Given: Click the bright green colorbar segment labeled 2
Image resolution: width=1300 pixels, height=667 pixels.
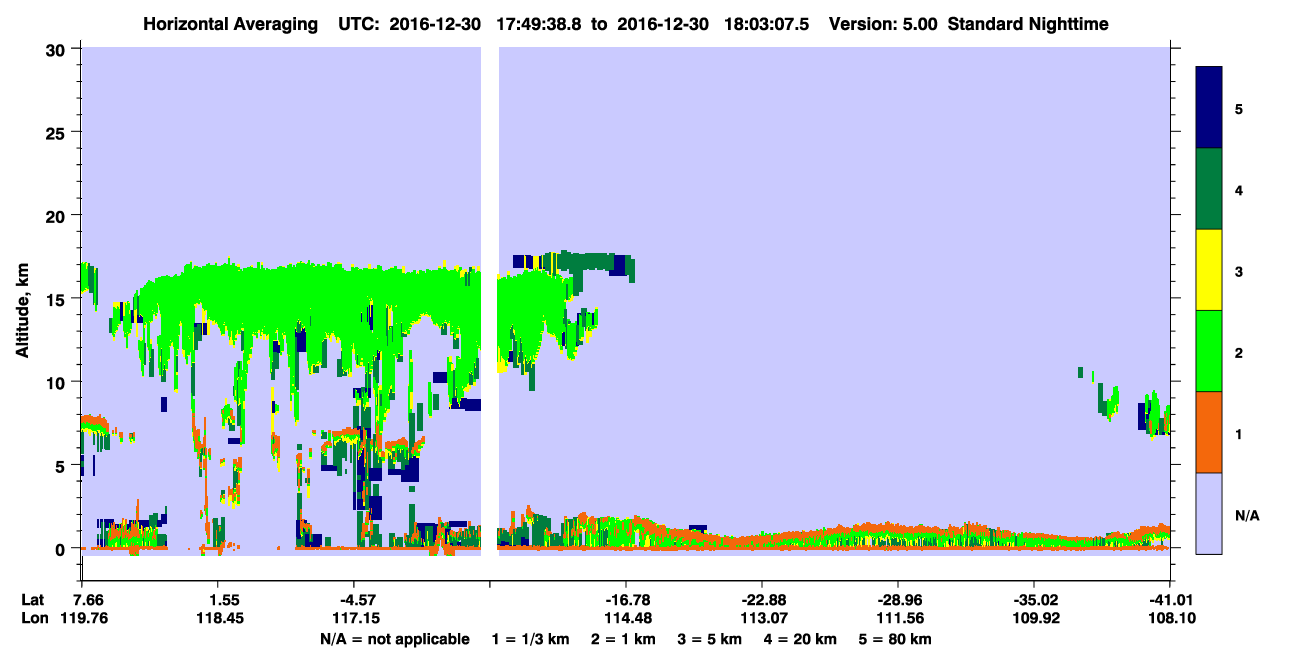Looking at the screenshot, I should 1209,351.
